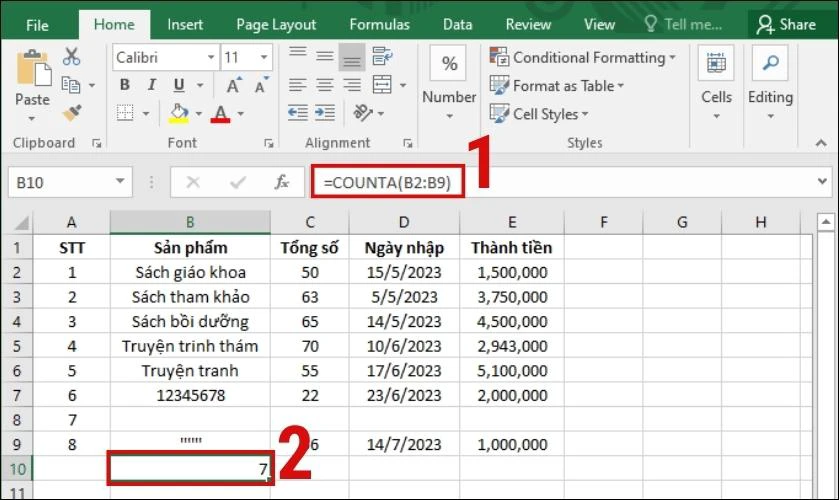Decrease indent icon
Viewport: 840px width, 500px height.
click(x=298, y=113)
